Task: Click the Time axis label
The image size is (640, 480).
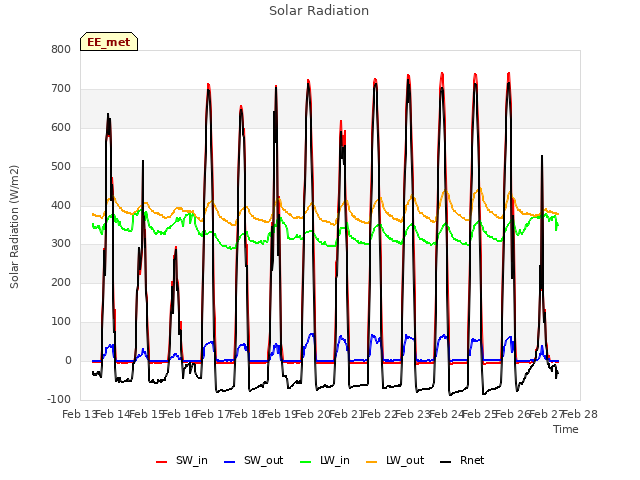Action: (x=566, y=429)
